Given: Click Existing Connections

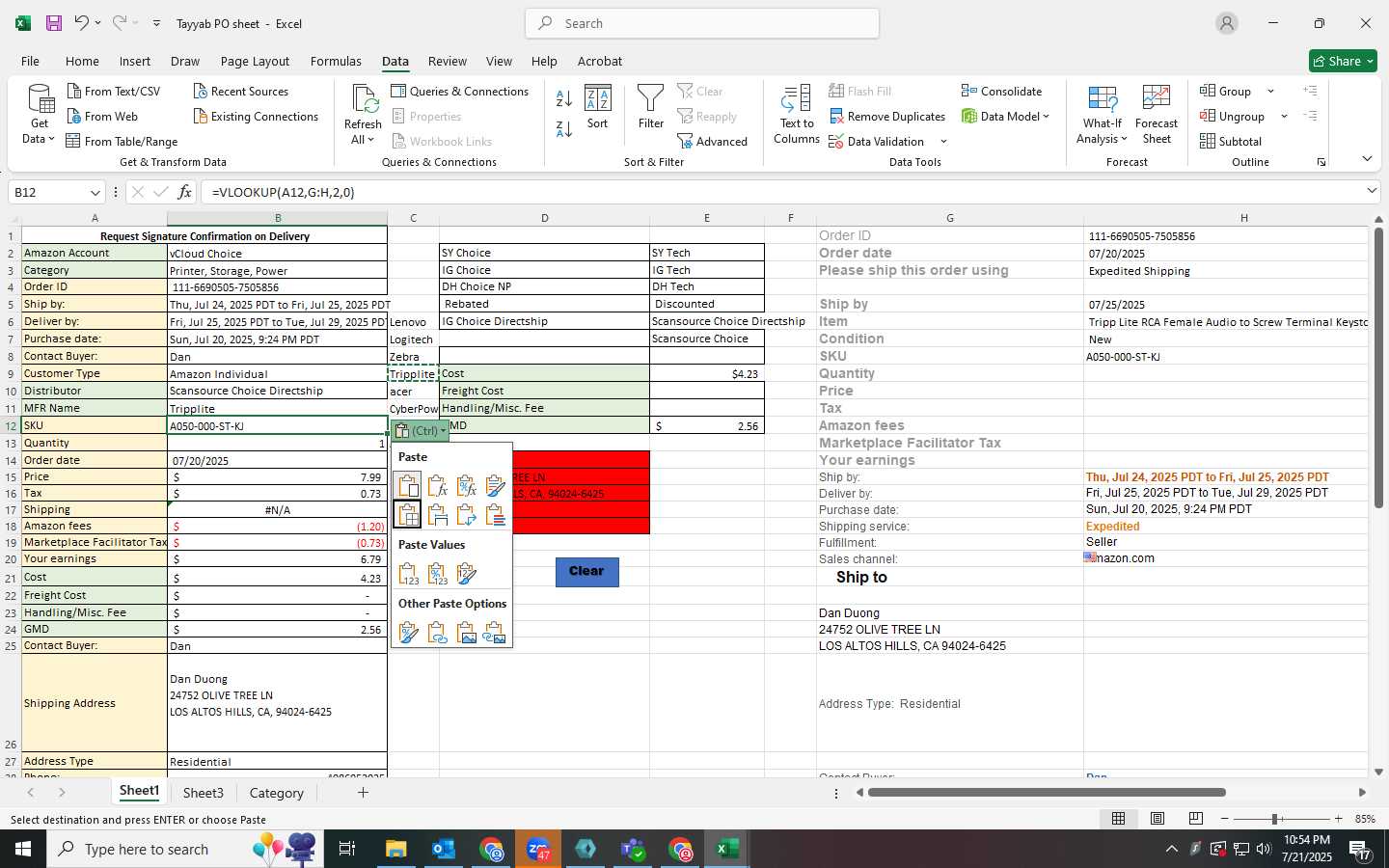Looking at the screenshot, I should 256,117.
